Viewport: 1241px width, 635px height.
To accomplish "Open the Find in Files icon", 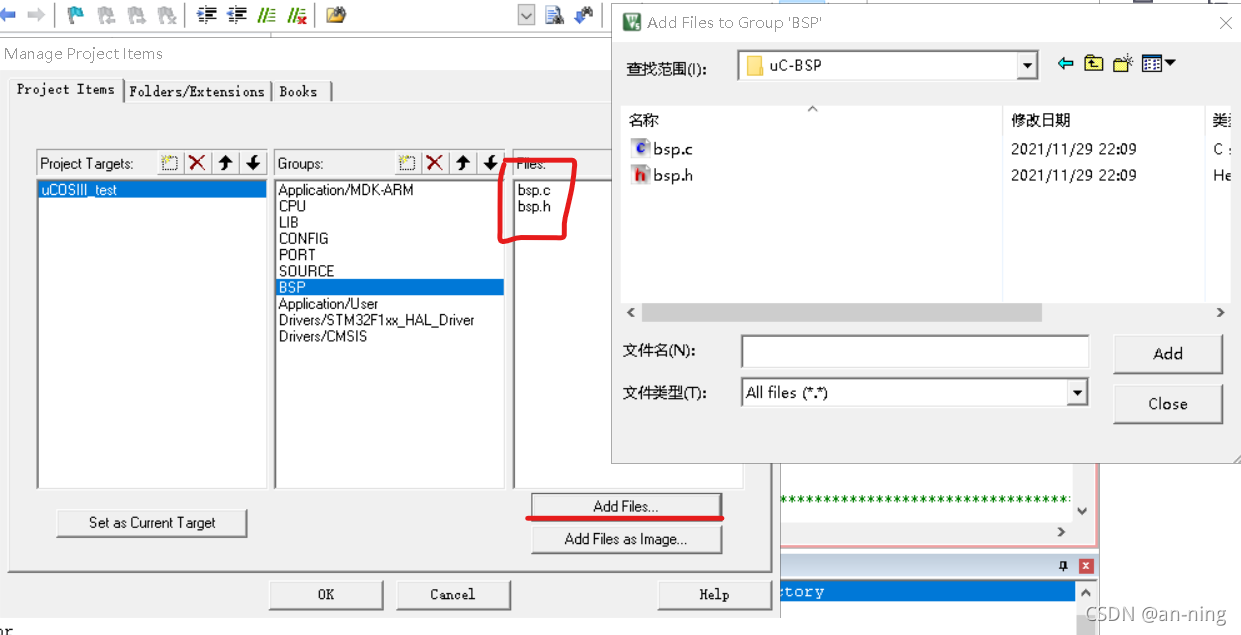I will (336, 15).
